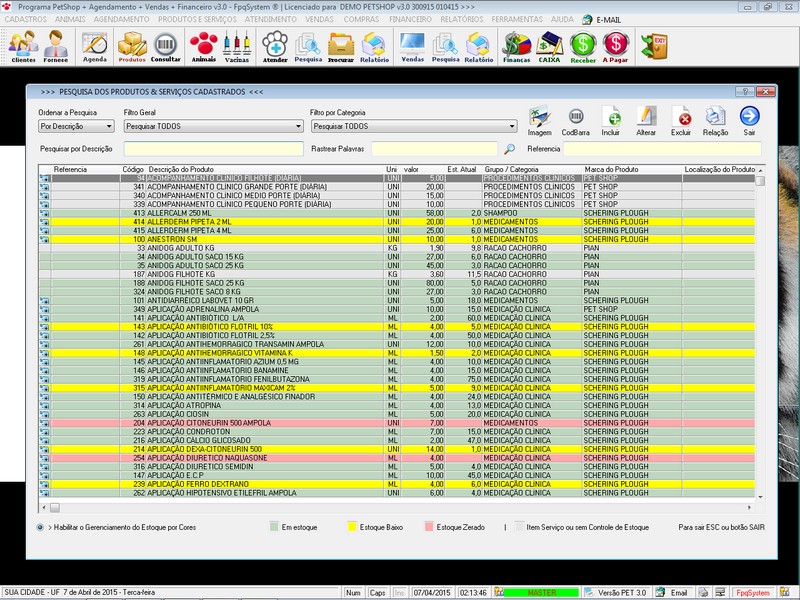Click the yellow Estoque Baixo color swatch
The height and width of the screenshot is (600, 800).
[352, 526]
